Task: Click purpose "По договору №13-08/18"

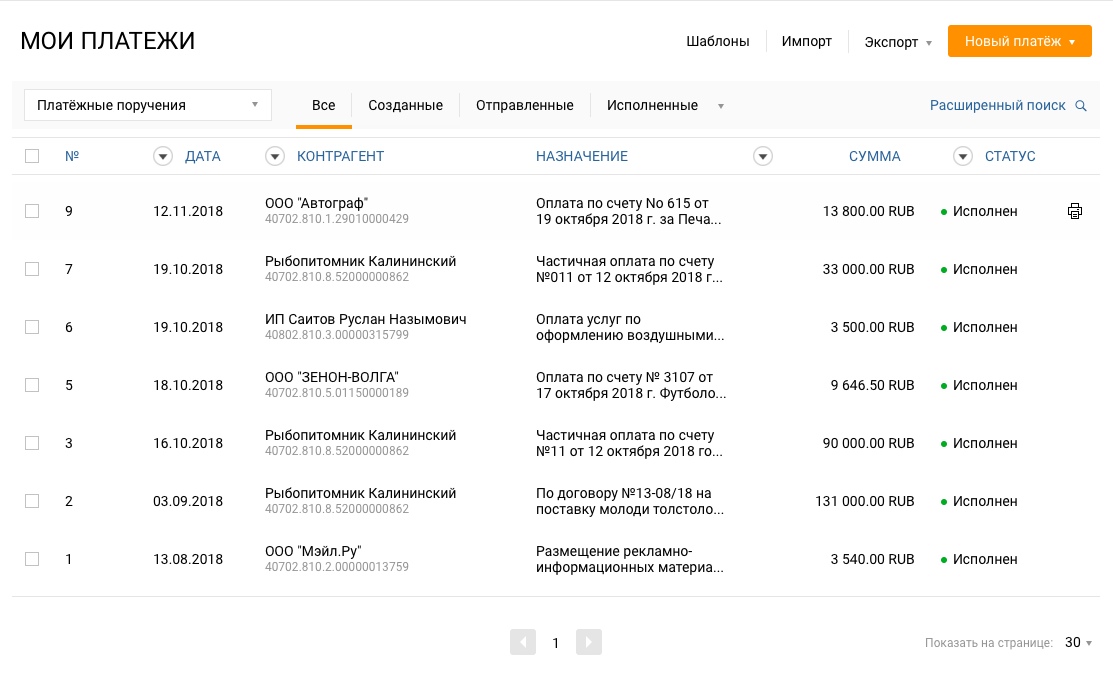Action: (630, 501)
